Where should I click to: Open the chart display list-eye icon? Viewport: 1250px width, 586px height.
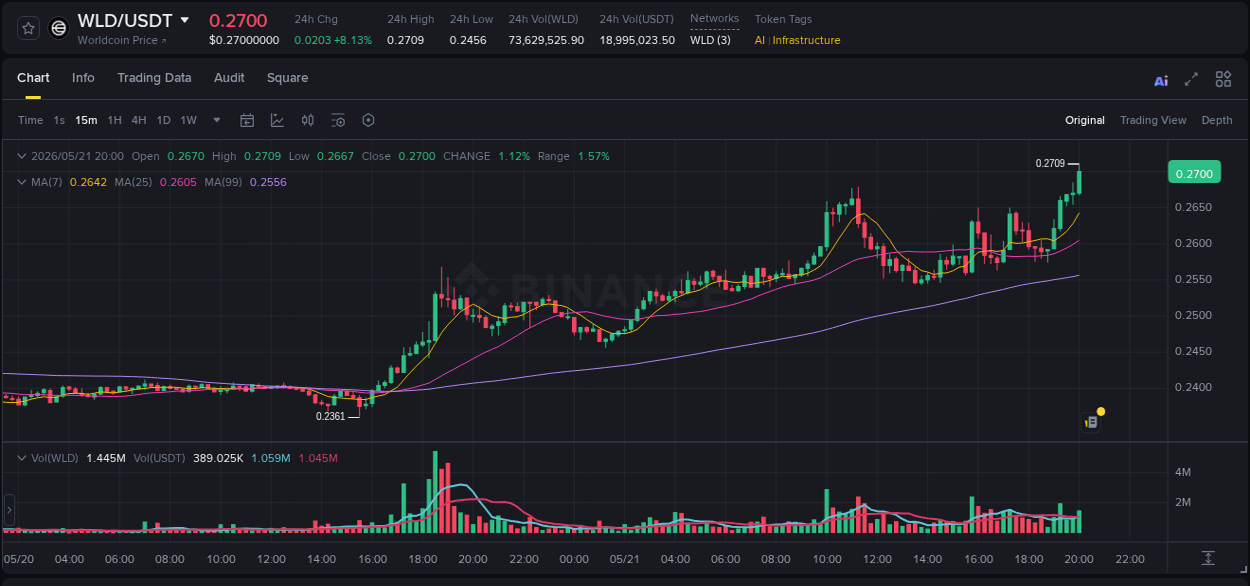[338, 120]
